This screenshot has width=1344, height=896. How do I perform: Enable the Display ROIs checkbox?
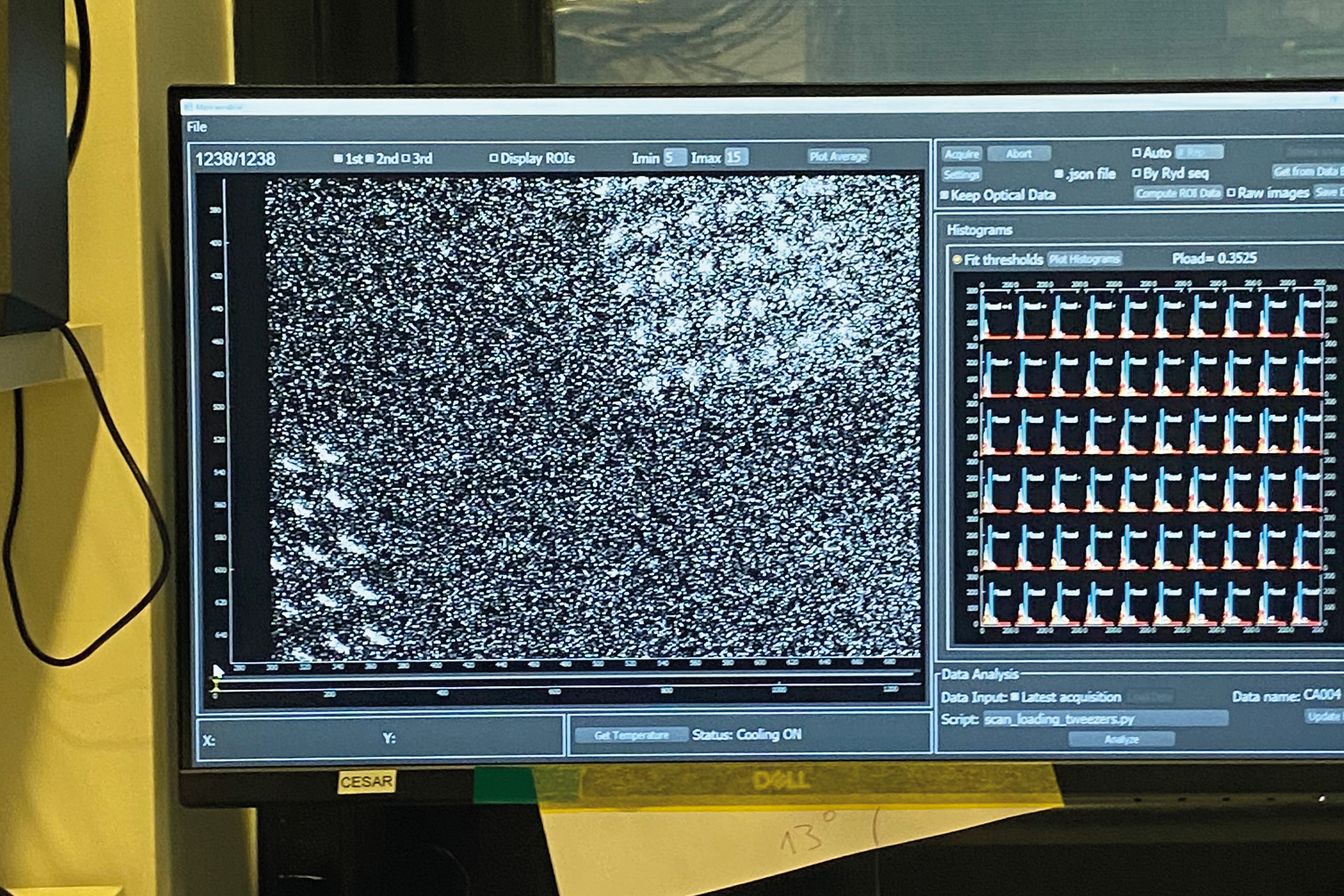tap(494, 158)
